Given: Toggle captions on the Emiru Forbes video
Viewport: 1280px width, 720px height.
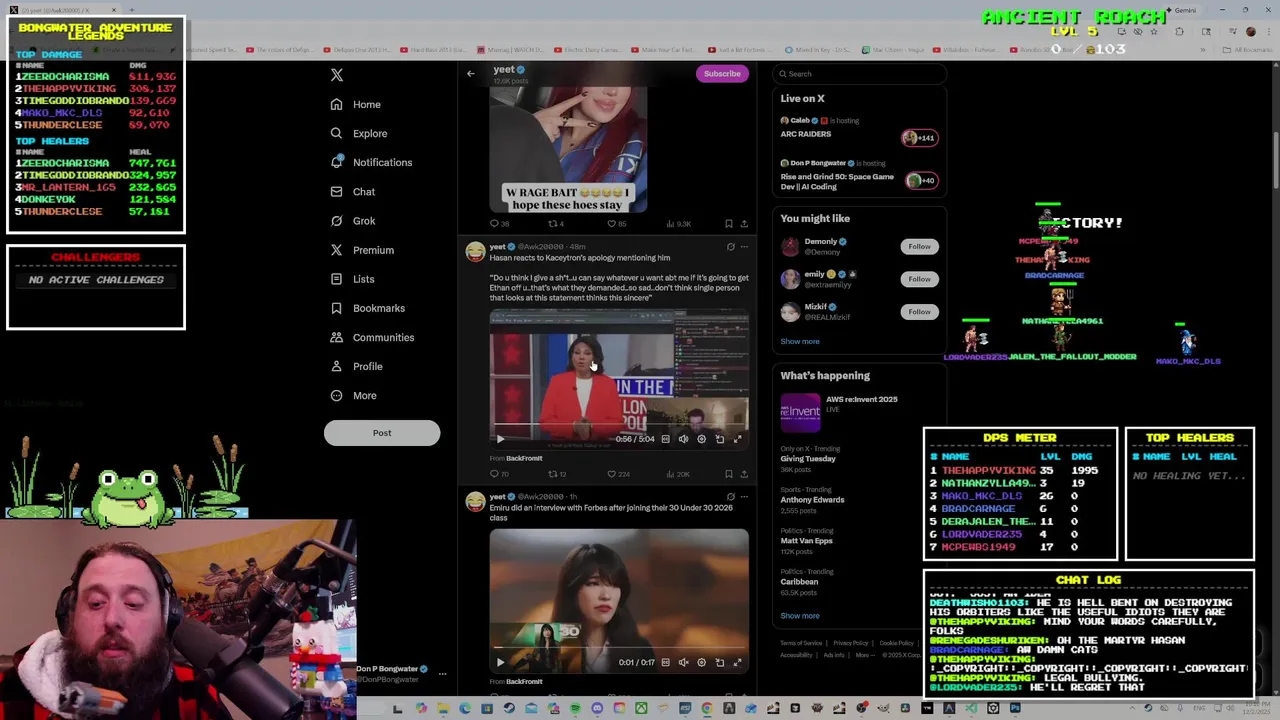Looking at the screenshot, I should pyautogui.click(x=665, y=662).
